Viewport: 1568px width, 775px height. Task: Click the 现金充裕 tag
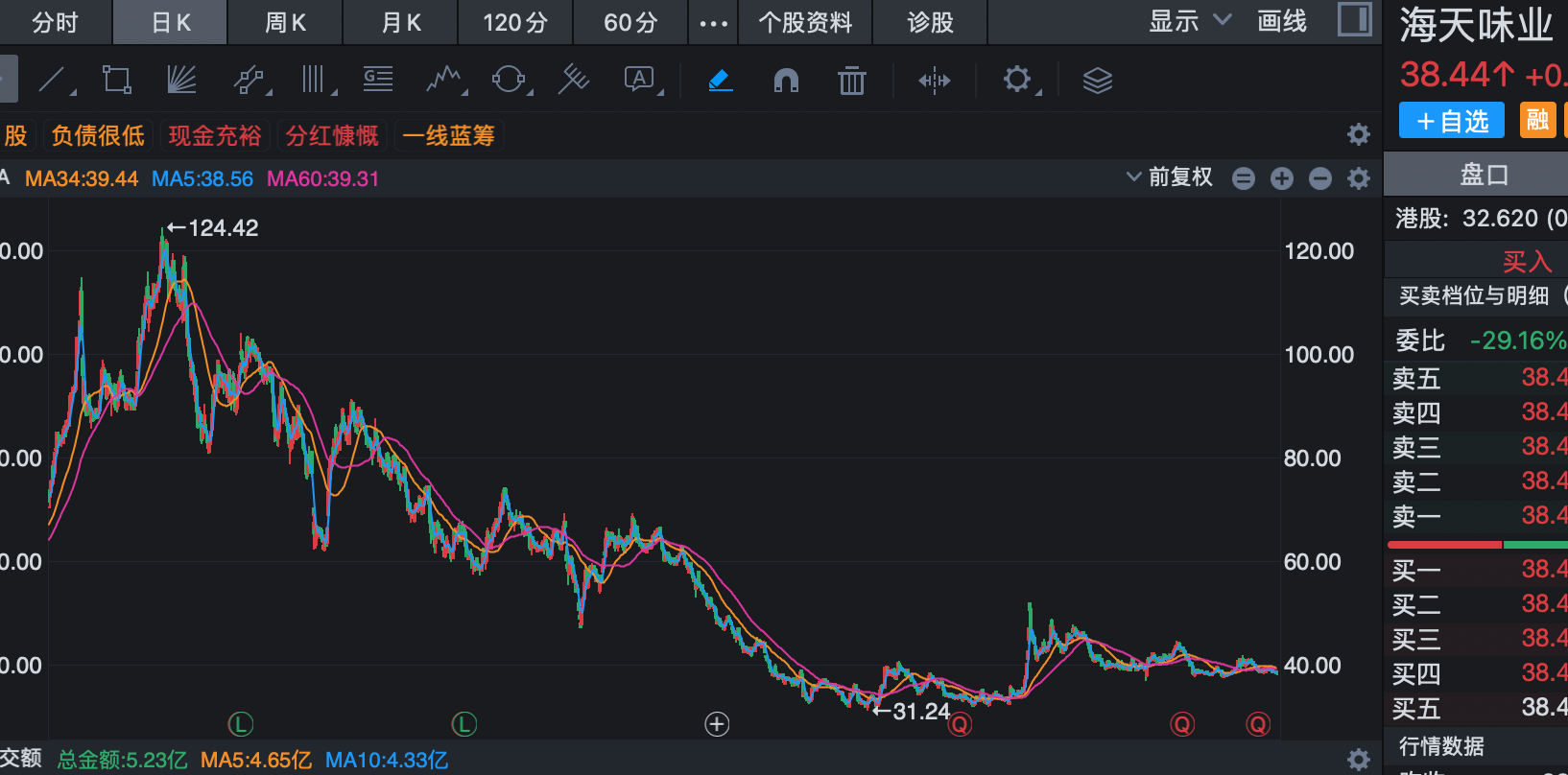tap(215, 135)
